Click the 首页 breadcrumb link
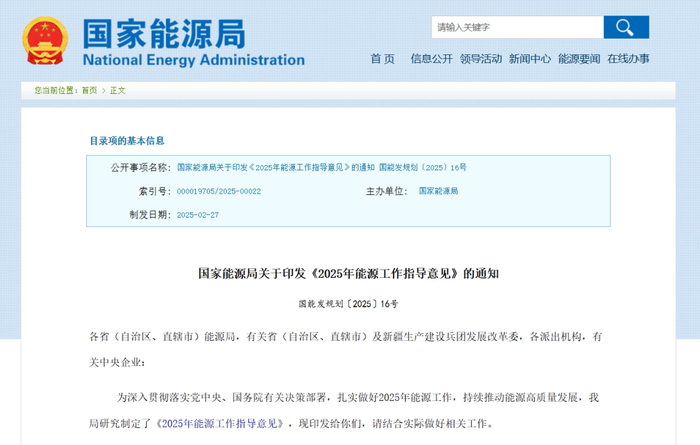Viewport: 700px width, 445px height. pos(89,91)
